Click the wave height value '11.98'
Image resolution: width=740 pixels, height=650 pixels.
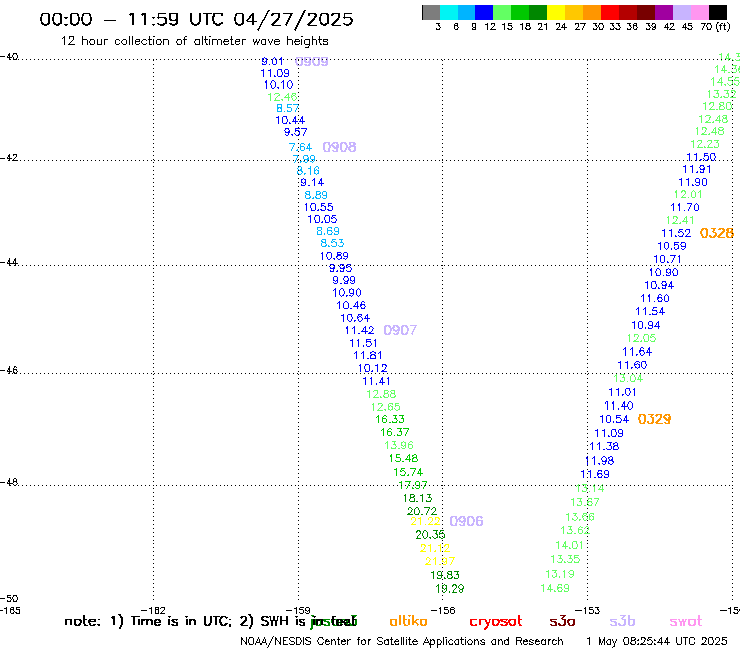point(599,461)
